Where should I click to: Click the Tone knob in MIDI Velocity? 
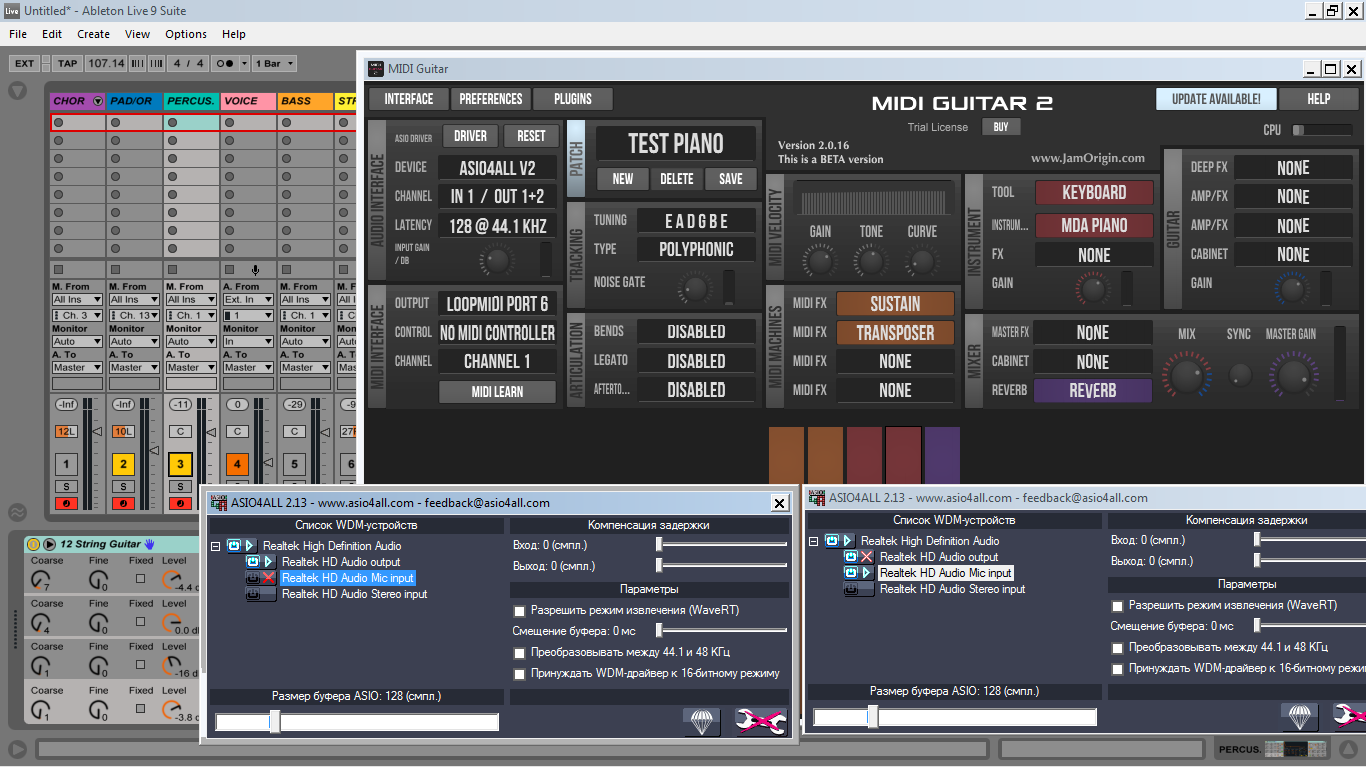coord(871,262)
